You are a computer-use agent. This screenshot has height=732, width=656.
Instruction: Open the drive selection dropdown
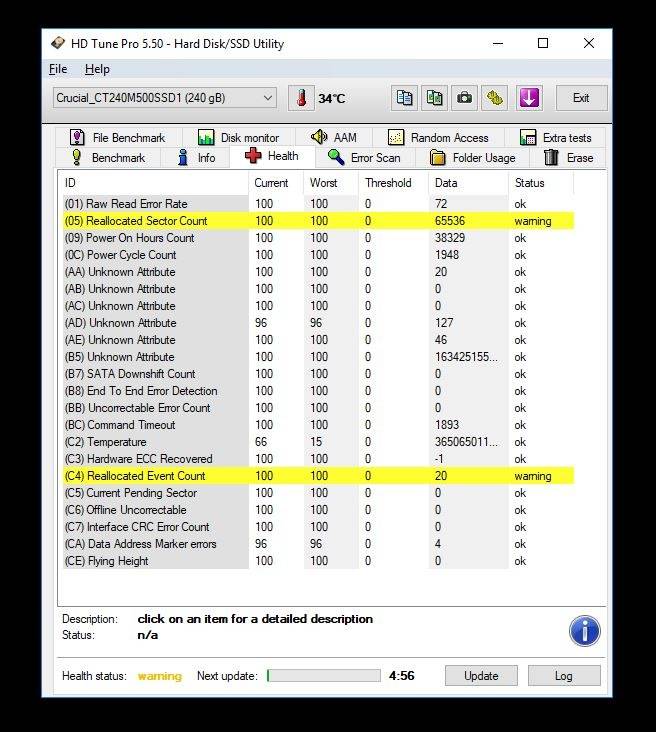(x=164, y=98)
